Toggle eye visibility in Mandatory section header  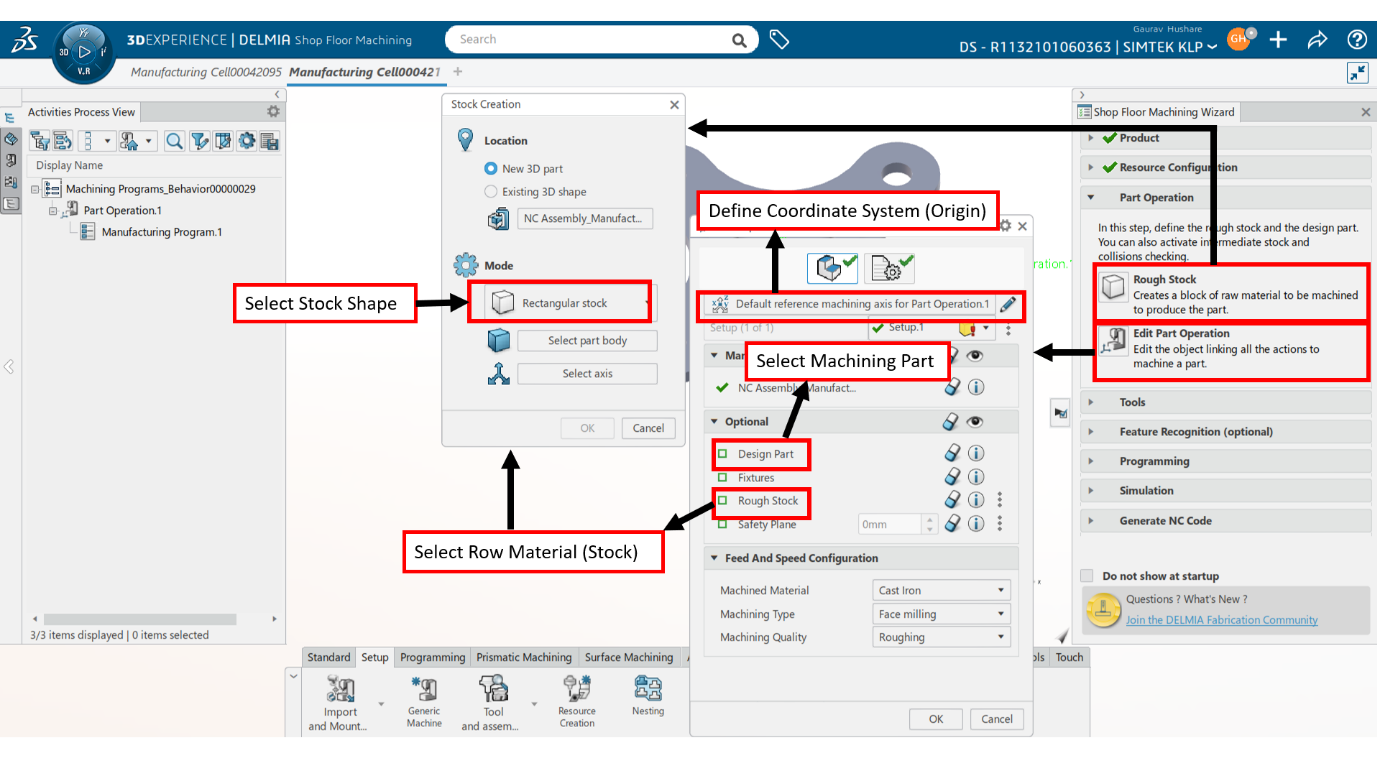975,355
